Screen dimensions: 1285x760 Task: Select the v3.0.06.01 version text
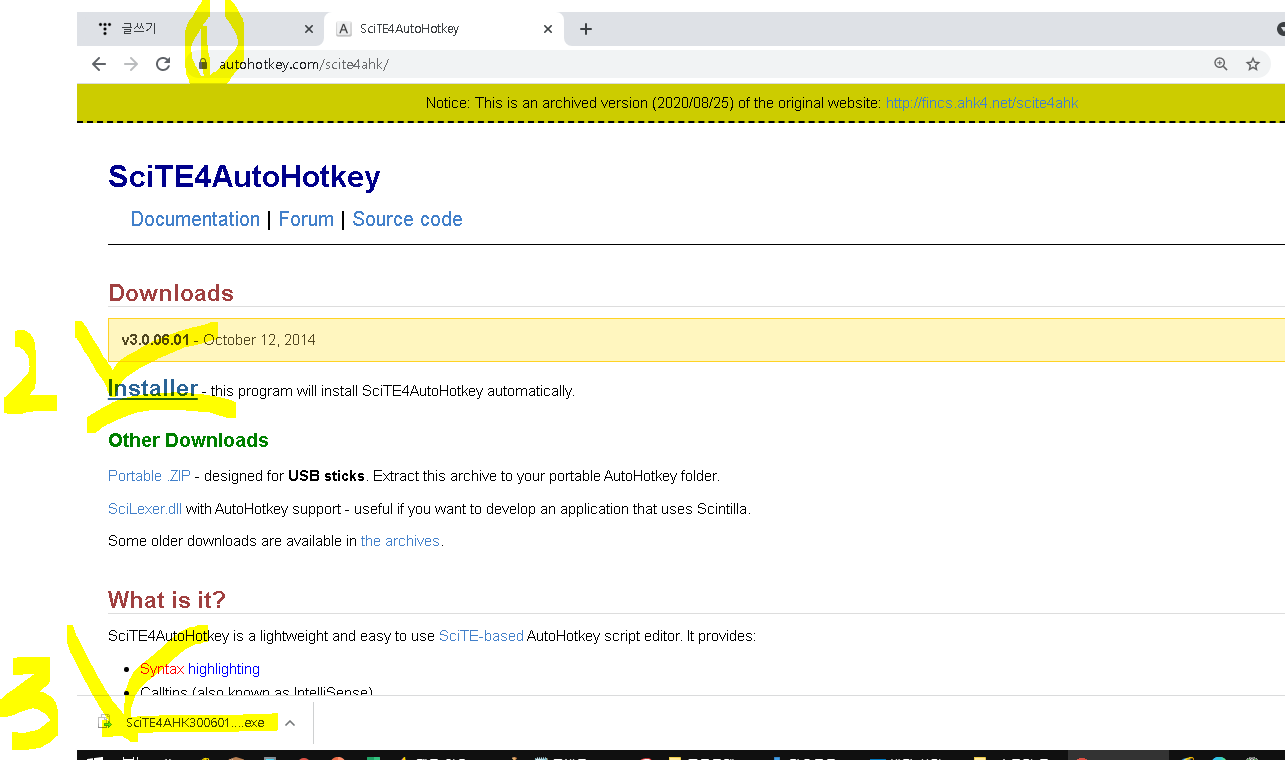[155, 340]
